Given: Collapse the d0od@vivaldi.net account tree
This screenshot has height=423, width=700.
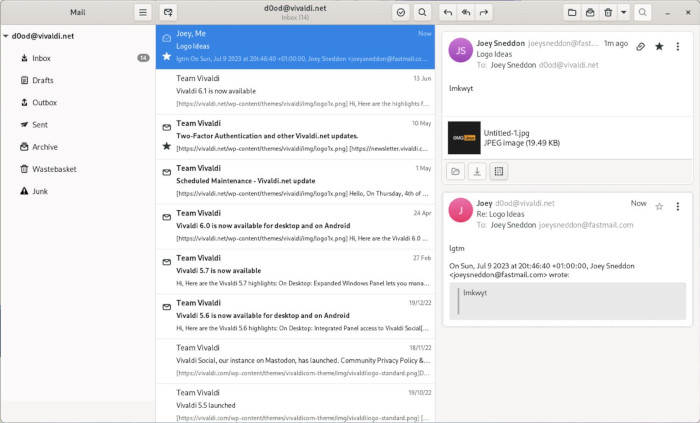Looking at the screenshot, I should [6, 36].
